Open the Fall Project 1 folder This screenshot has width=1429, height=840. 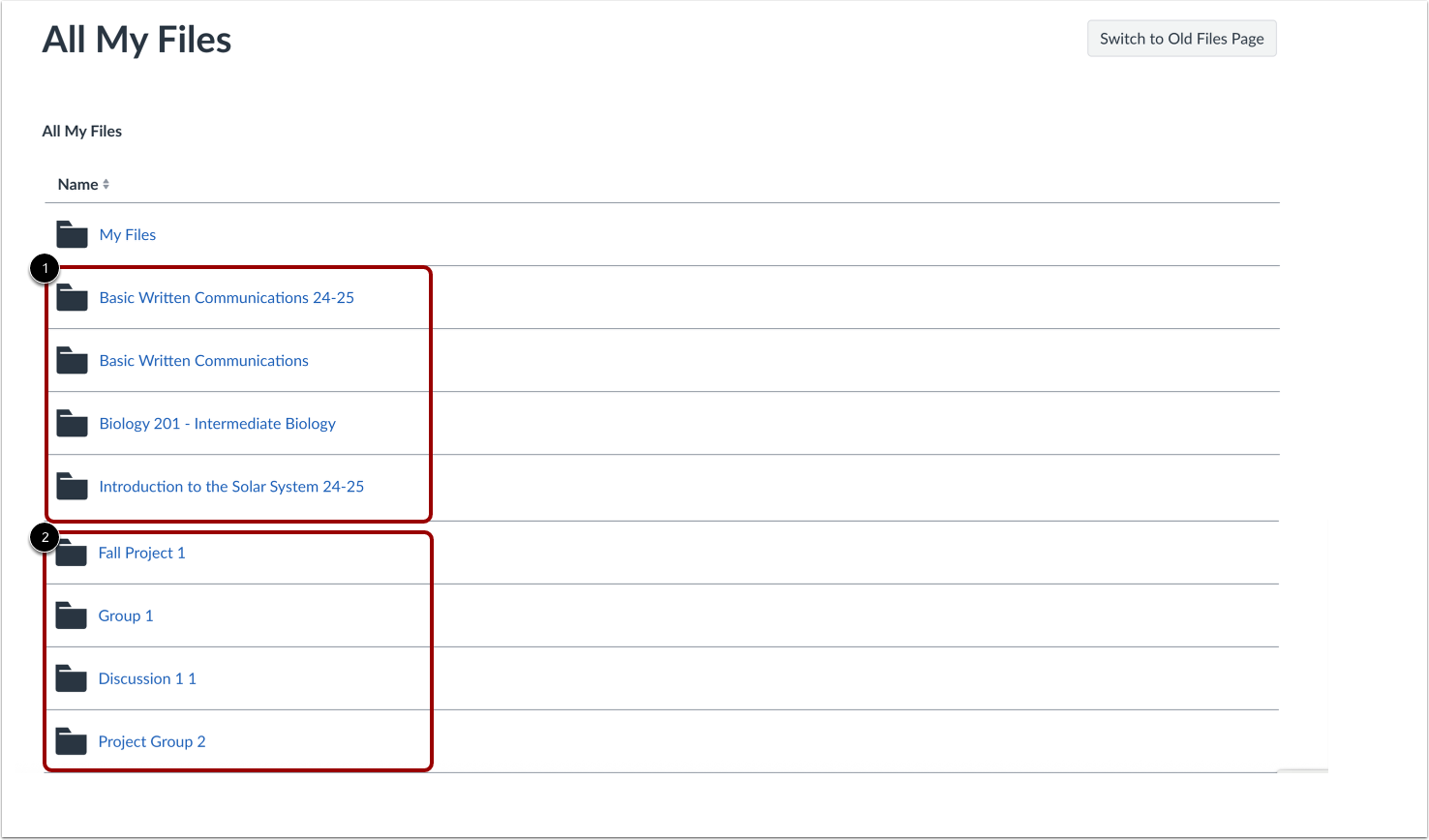point(141,552)
